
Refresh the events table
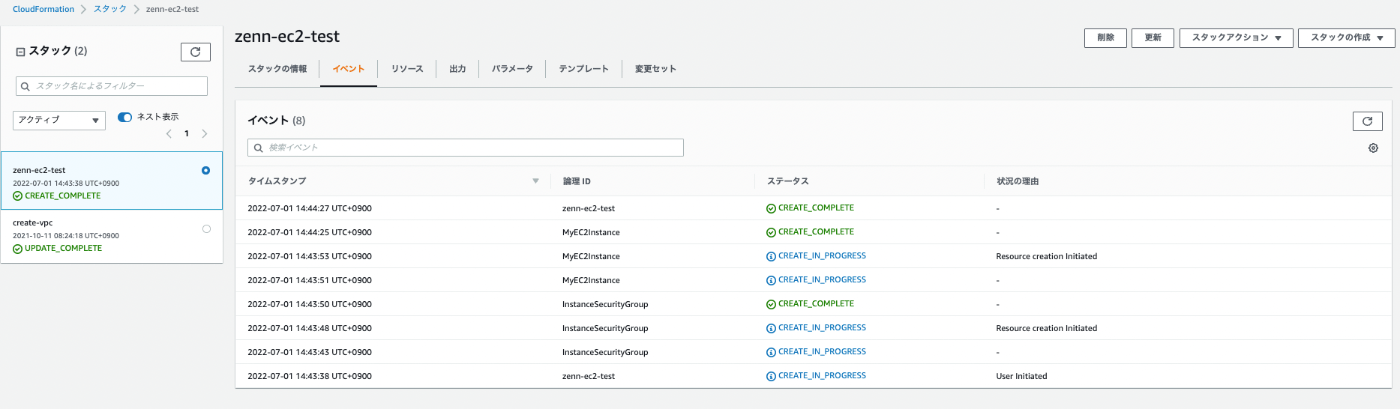click(1367, 121)
